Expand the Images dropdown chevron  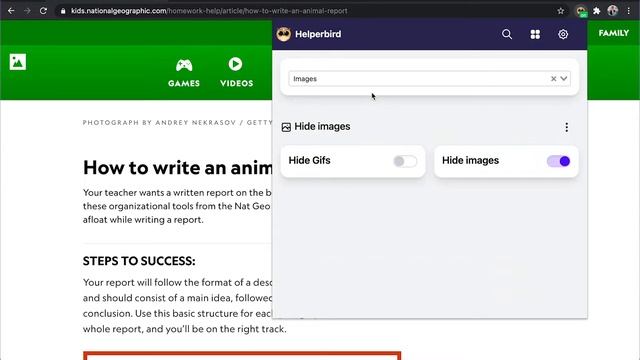pos(564,79)
